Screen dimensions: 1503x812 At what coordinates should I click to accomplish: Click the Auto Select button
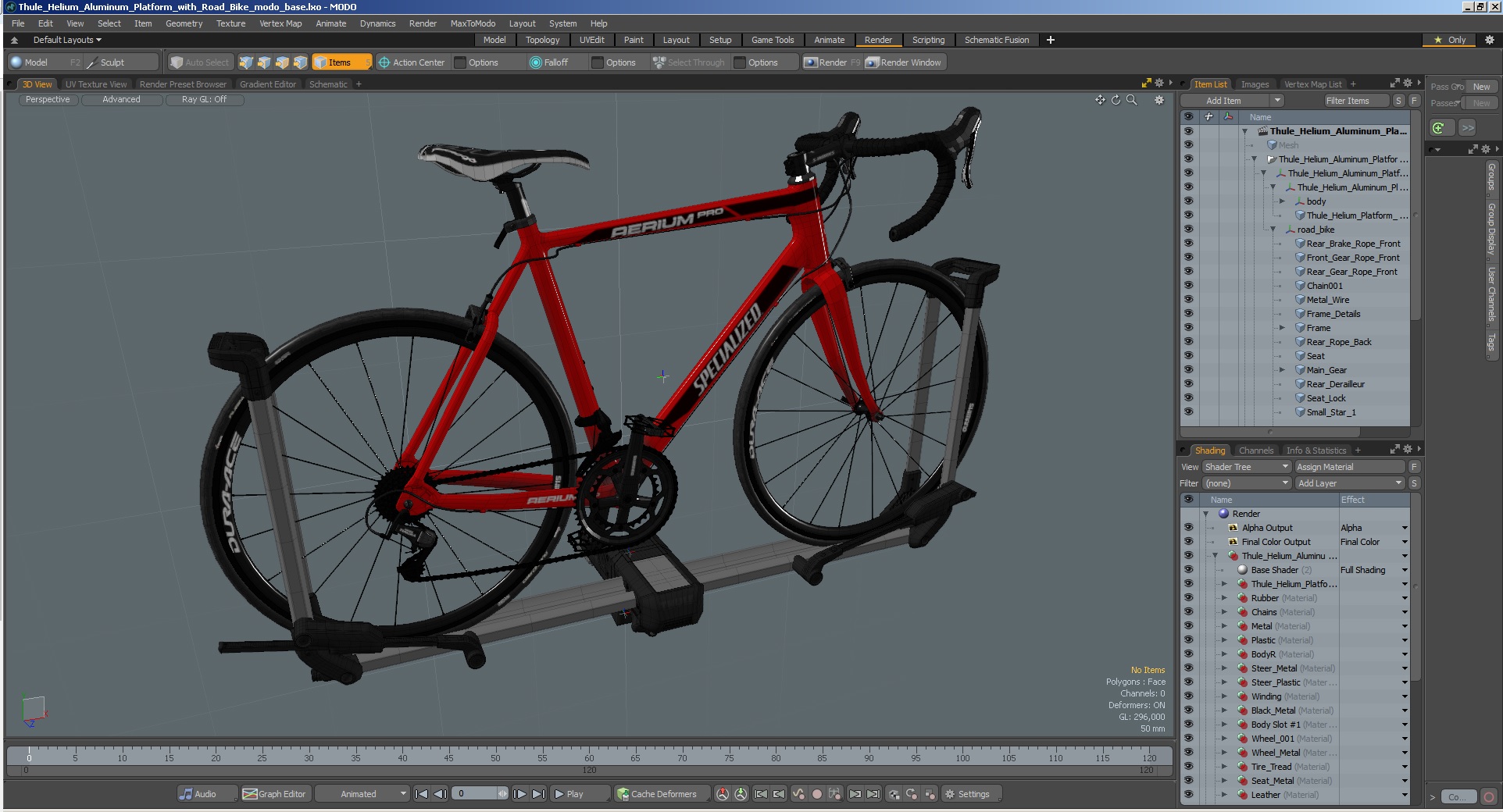pos(200,62)
